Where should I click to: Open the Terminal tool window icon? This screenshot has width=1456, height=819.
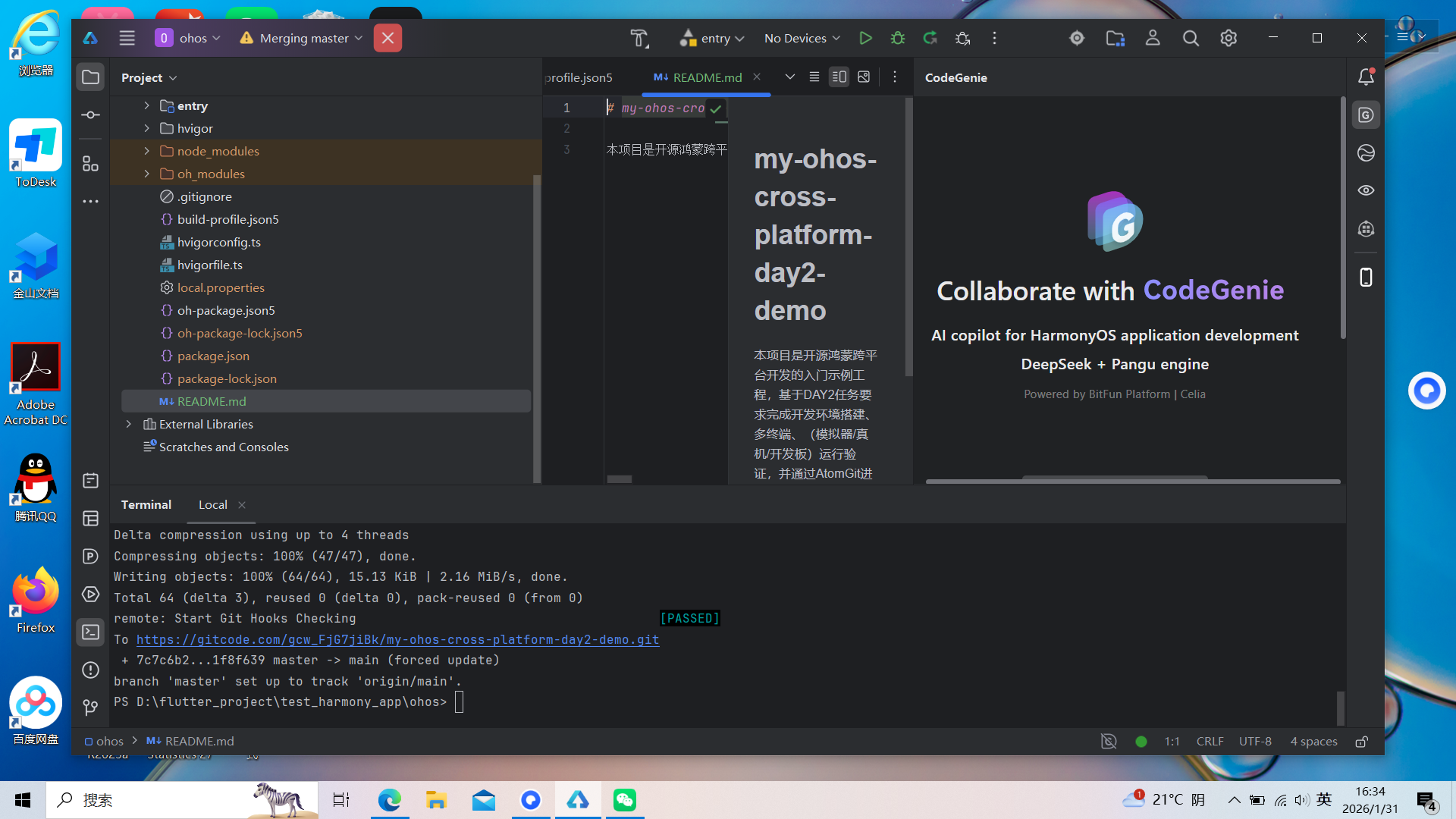[x=90, y=632]
